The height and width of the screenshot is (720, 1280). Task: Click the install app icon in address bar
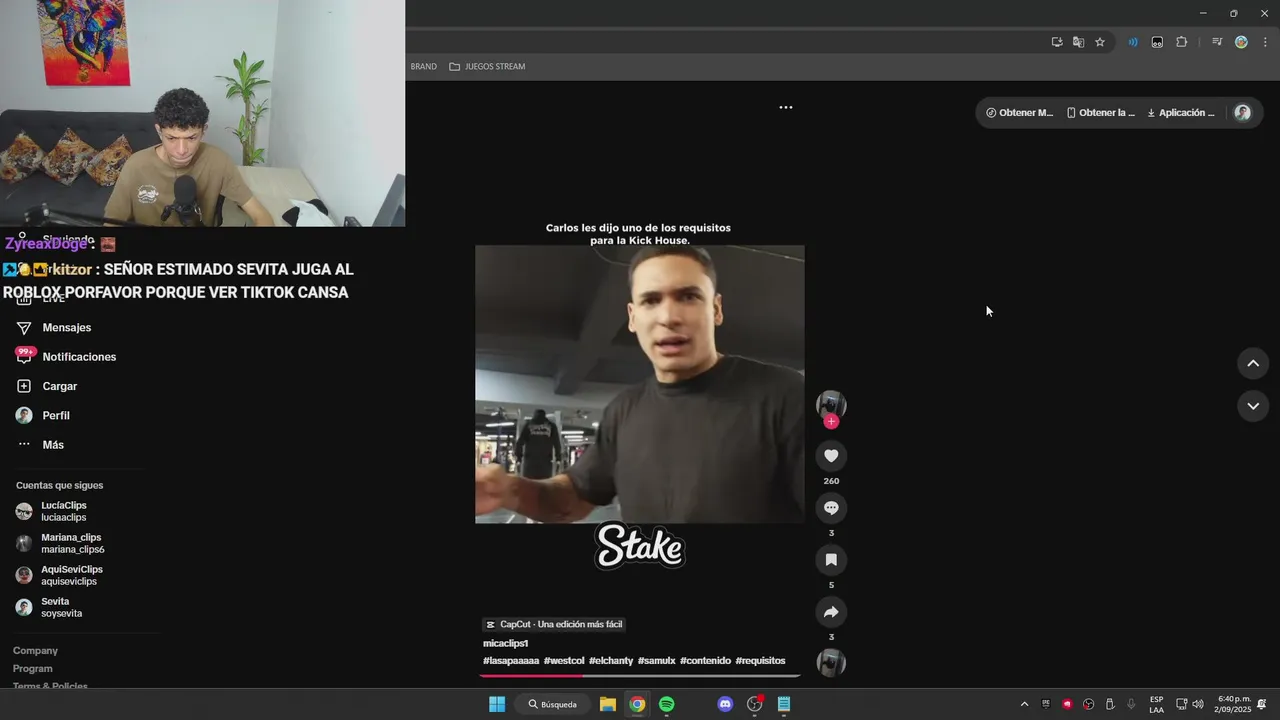(1057, 42)
